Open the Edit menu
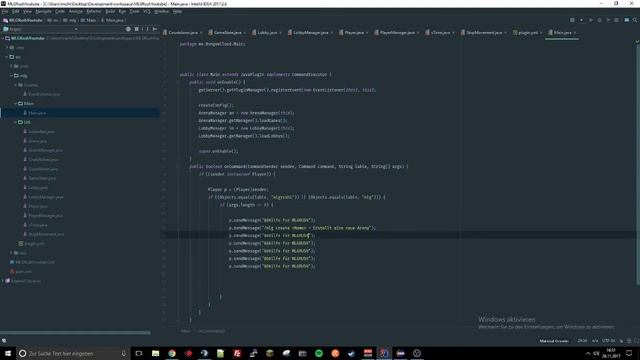640x360 pixels. pos(16,11)
